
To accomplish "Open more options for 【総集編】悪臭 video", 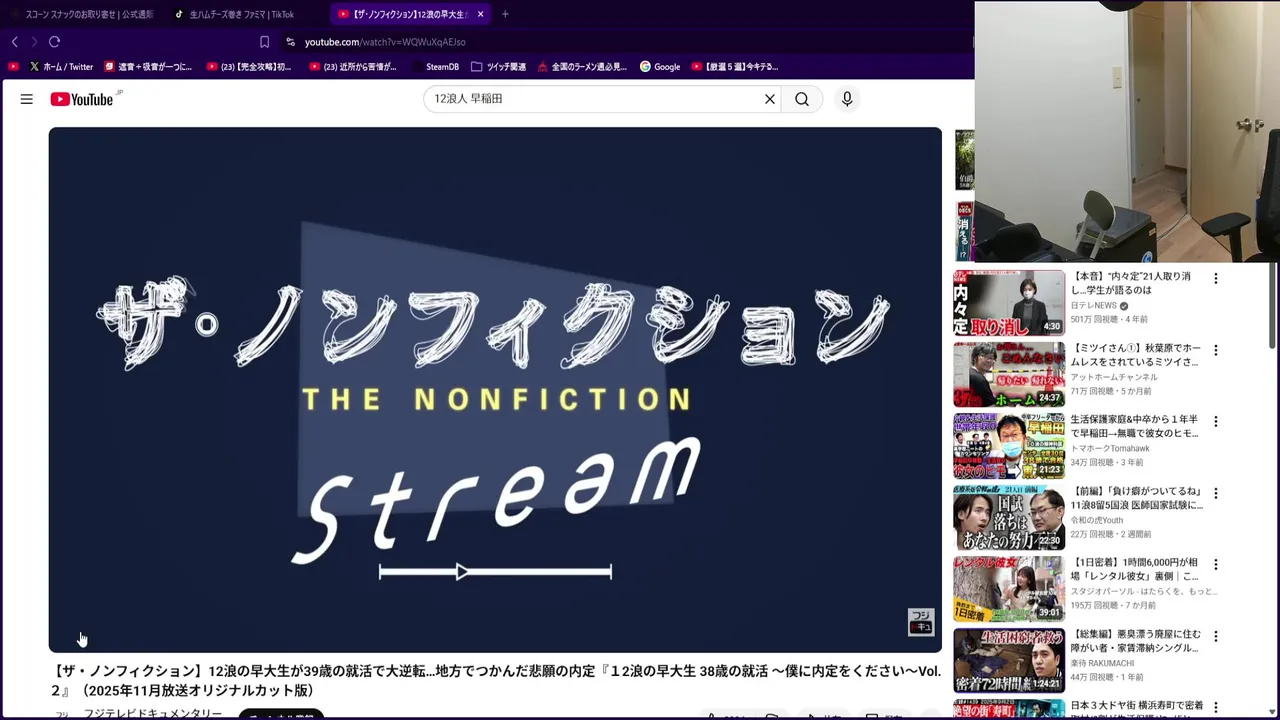I will 1216,637.
